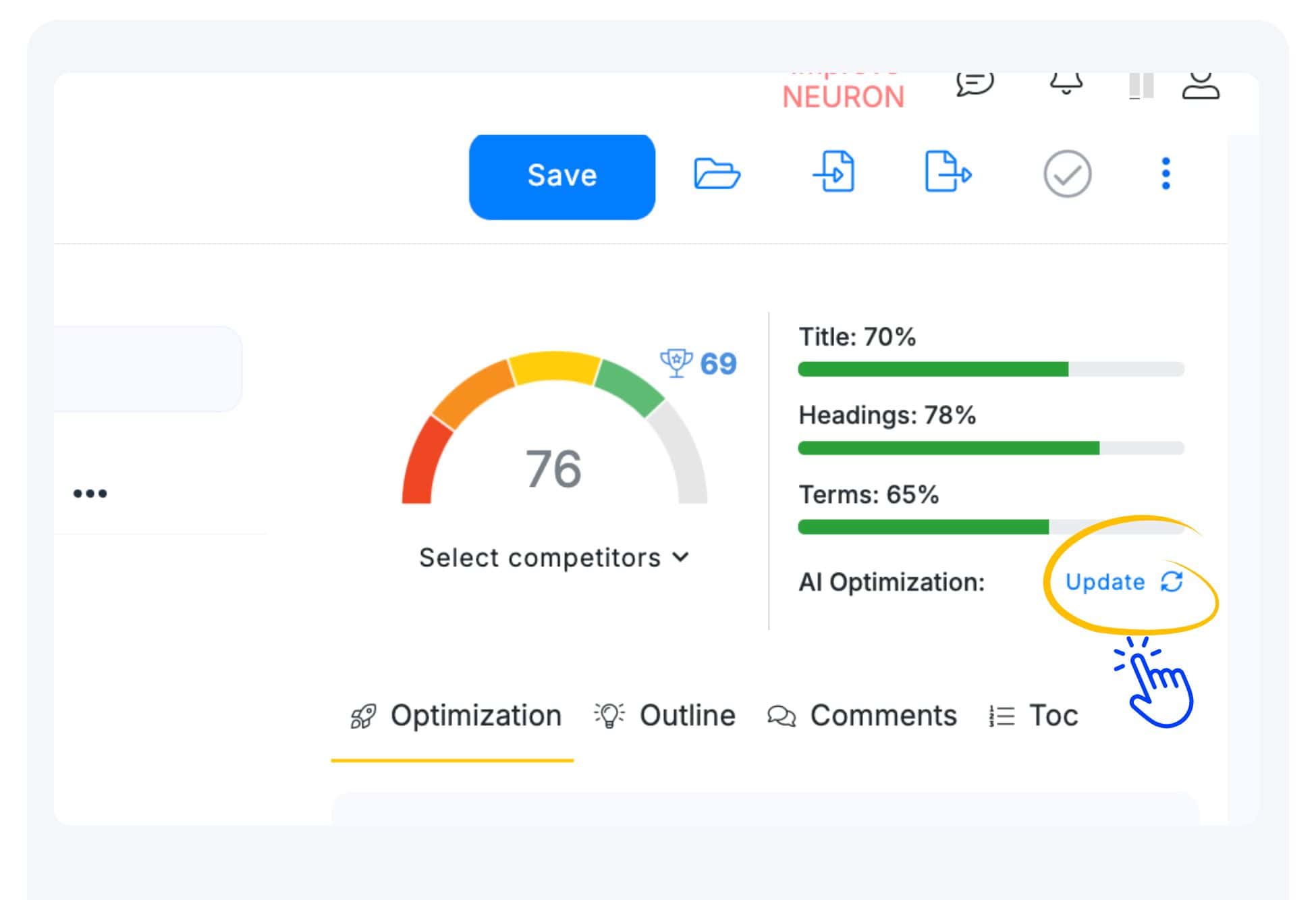1316x900 pixels.
Task: Switch to the Comments tab
Action: pos(862,716)
